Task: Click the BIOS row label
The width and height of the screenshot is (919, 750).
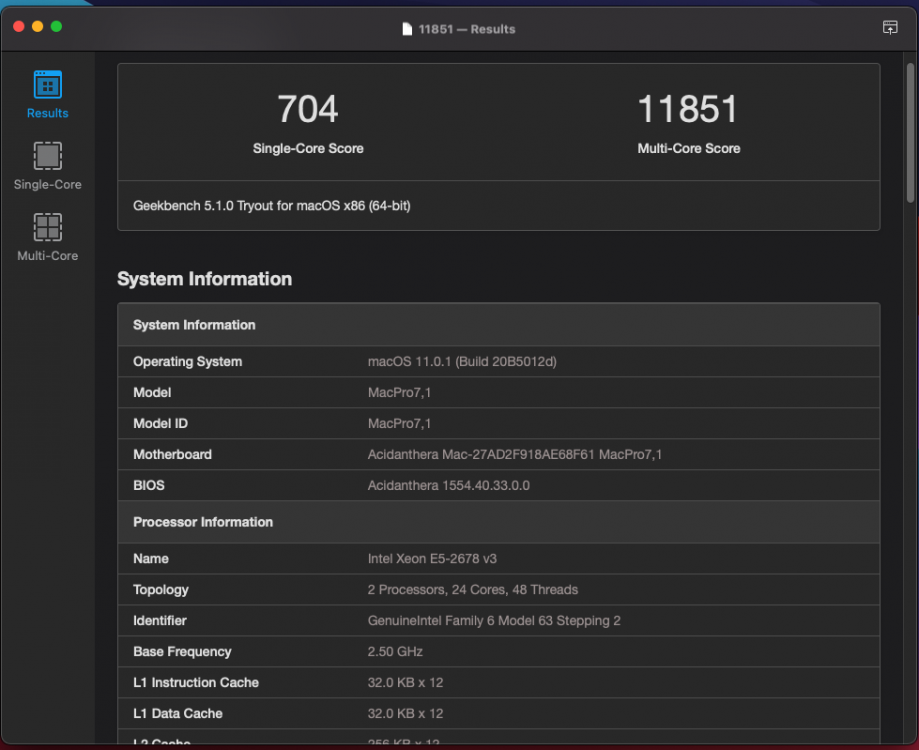Action: click(149, 485)
